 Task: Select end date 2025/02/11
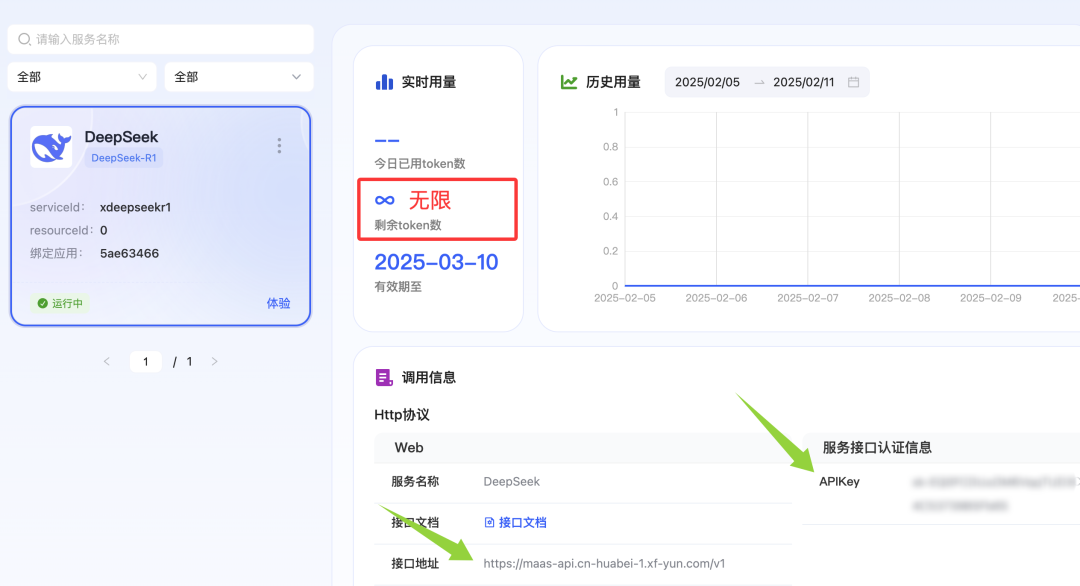(x=804, y=82)
